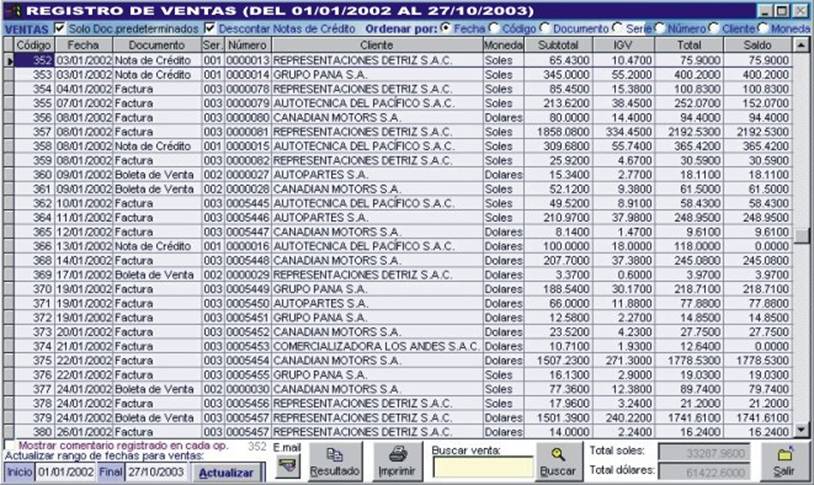Click AUTOPARTES S.A. in row 364
The image size is (814, 485).
click(320, 218)
